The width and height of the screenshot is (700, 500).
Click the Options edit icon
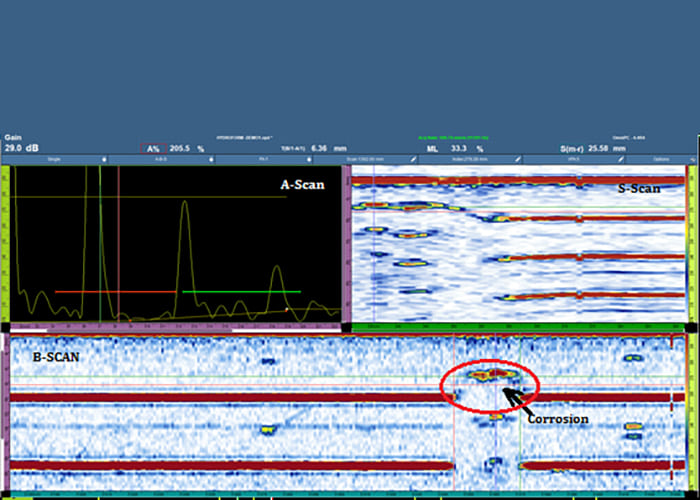(x=692, y=159)
